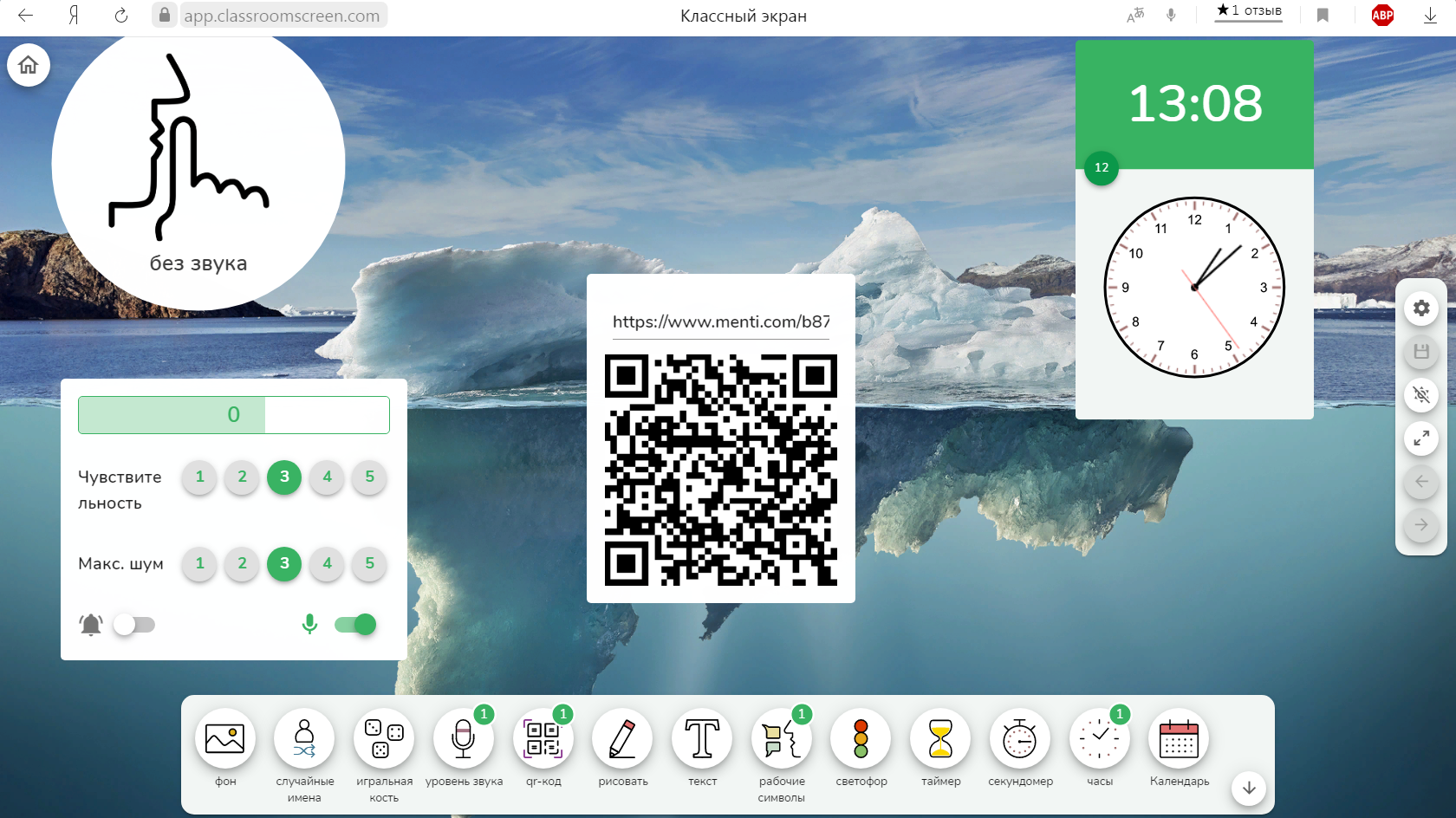Enter fullscreen mode from the sidebar
This screenshot has height=818, width=1456.
click(1421, 438)
